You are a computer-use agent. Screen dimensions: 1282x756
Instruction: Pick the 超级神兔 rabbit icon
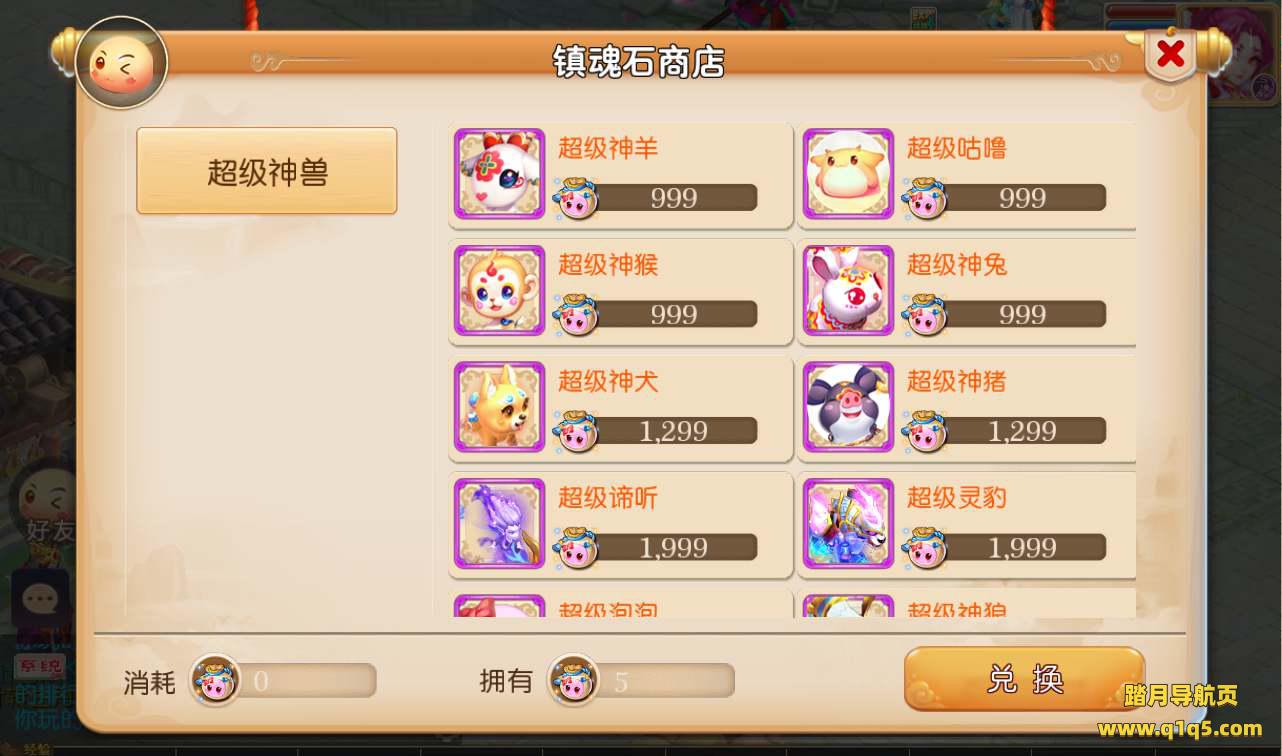(848, 290)
